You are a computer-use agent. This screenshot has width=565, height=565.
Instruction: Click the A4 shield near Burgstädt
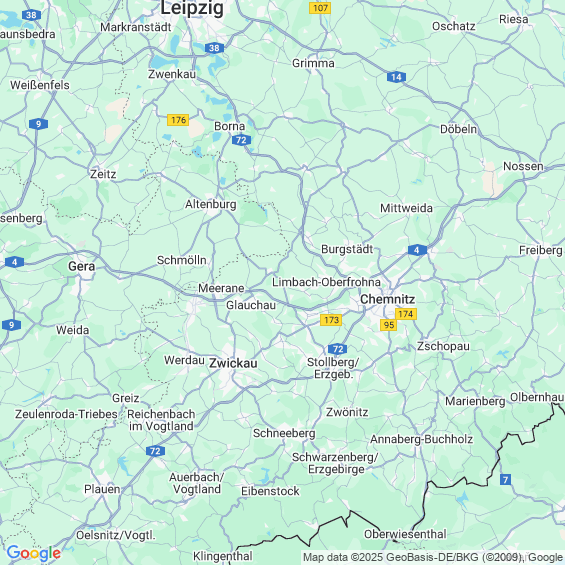(x=417, y=250)
